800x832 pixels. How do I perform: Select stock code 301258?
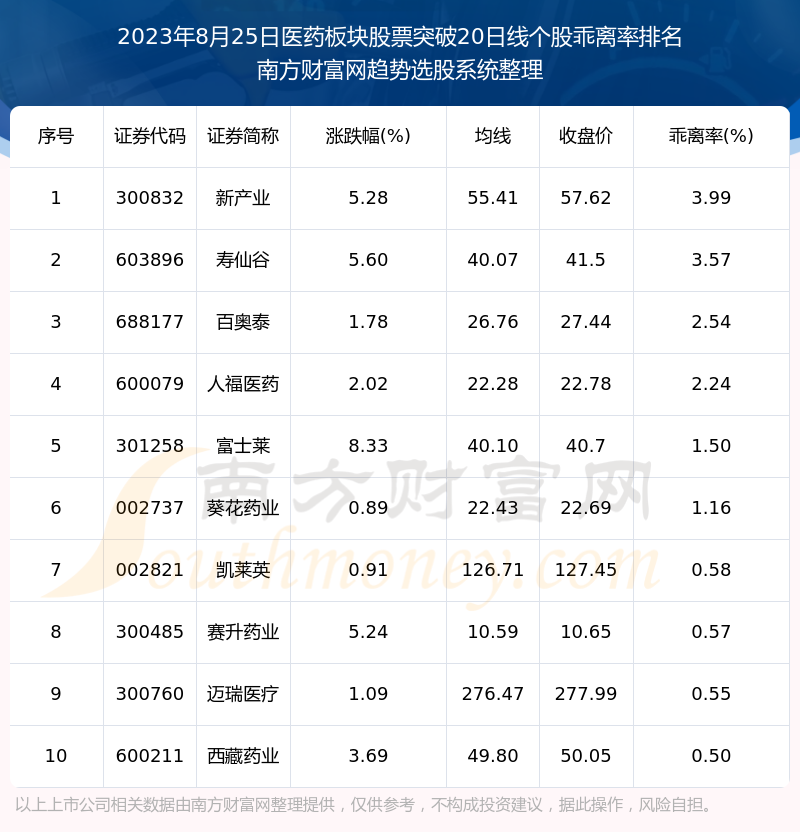click(150, 446)
